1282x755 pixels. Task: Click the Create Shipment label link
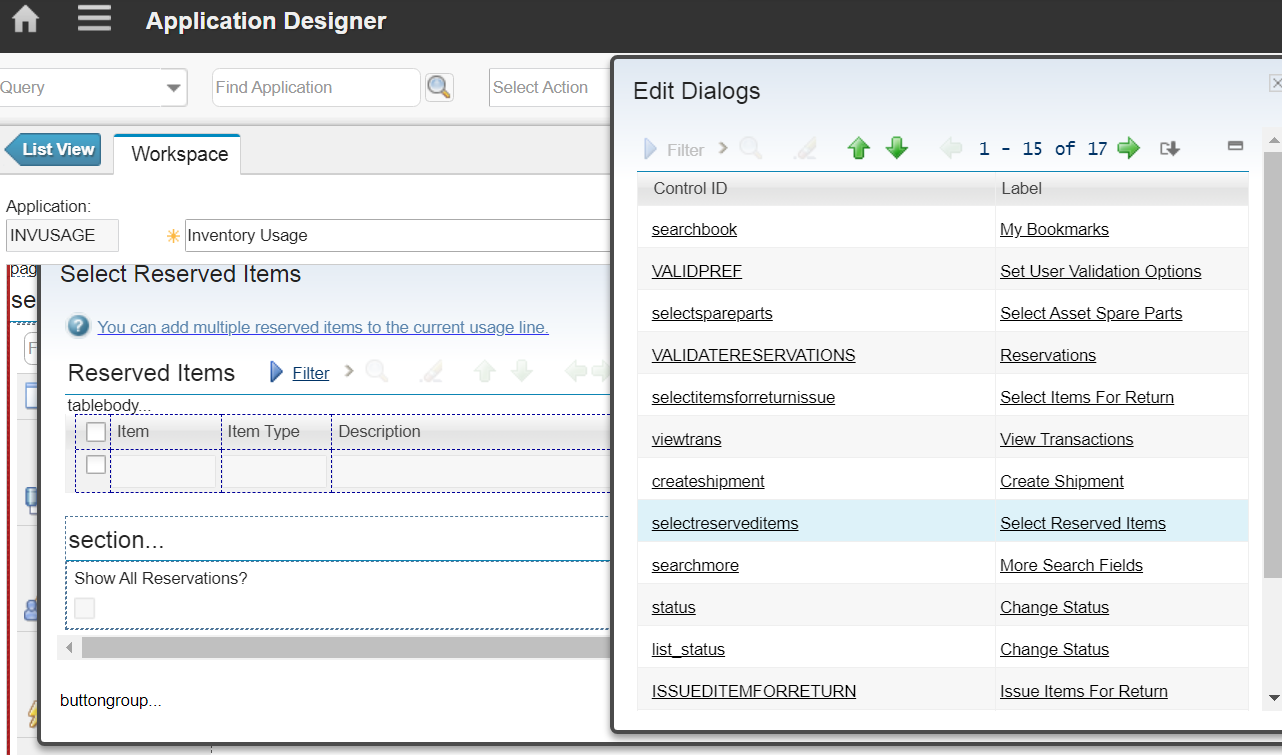tap(1062, 481)
